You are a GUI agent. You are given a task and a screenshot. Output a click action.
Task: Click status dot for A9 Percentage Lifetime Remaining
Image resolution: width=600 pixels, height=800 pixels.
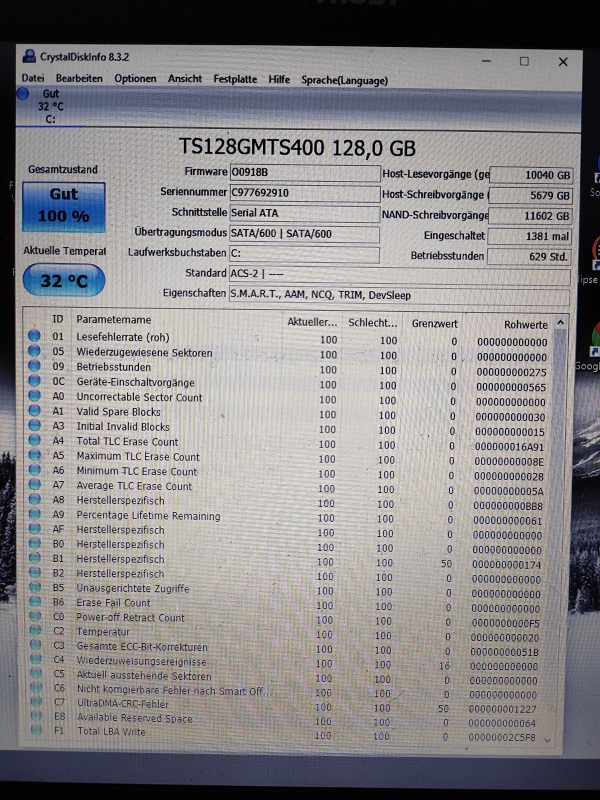(35, 514)
